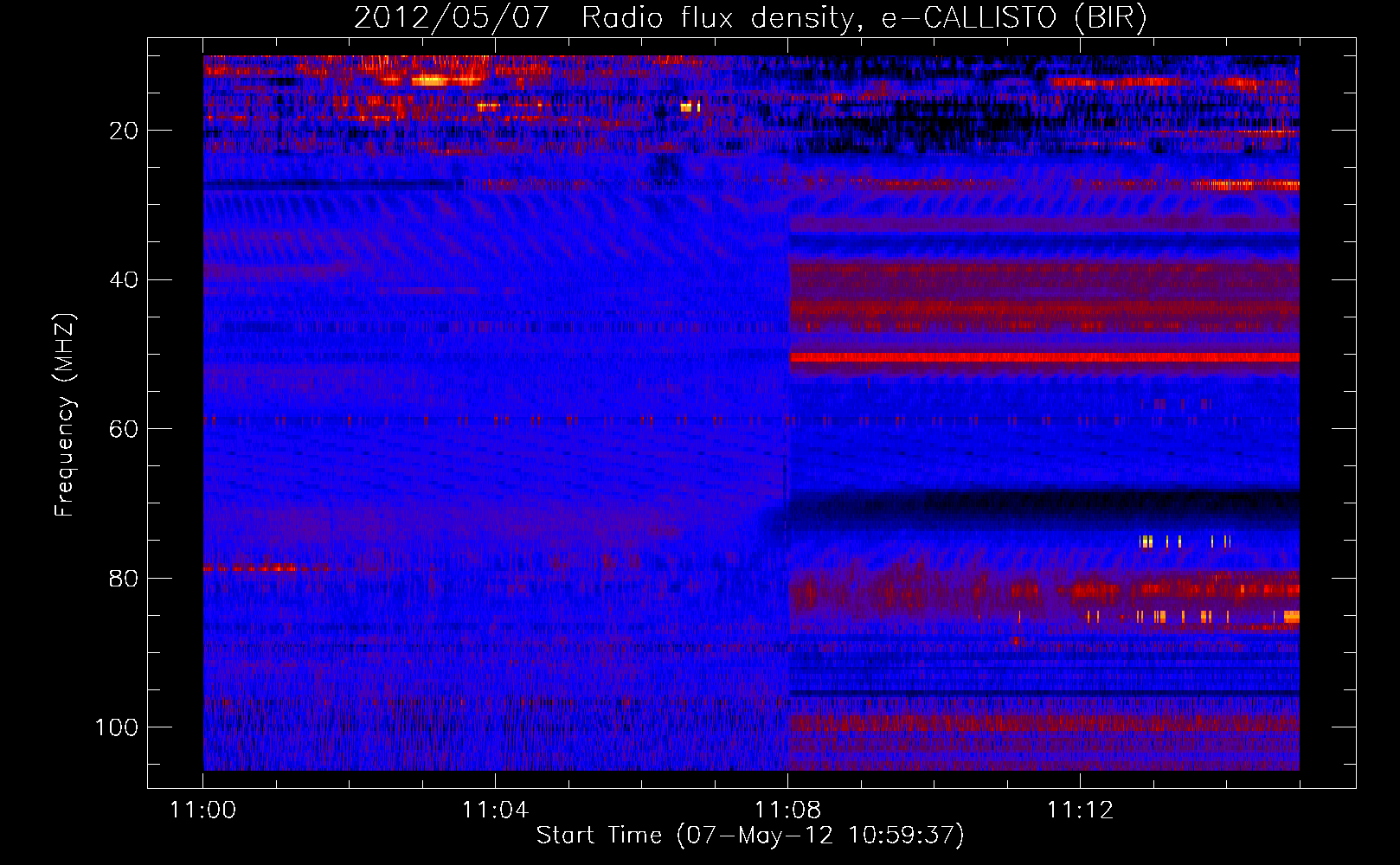
Task: Click the '11:00' time axis label
Action: pyautogui.click(x=202, y=811)
